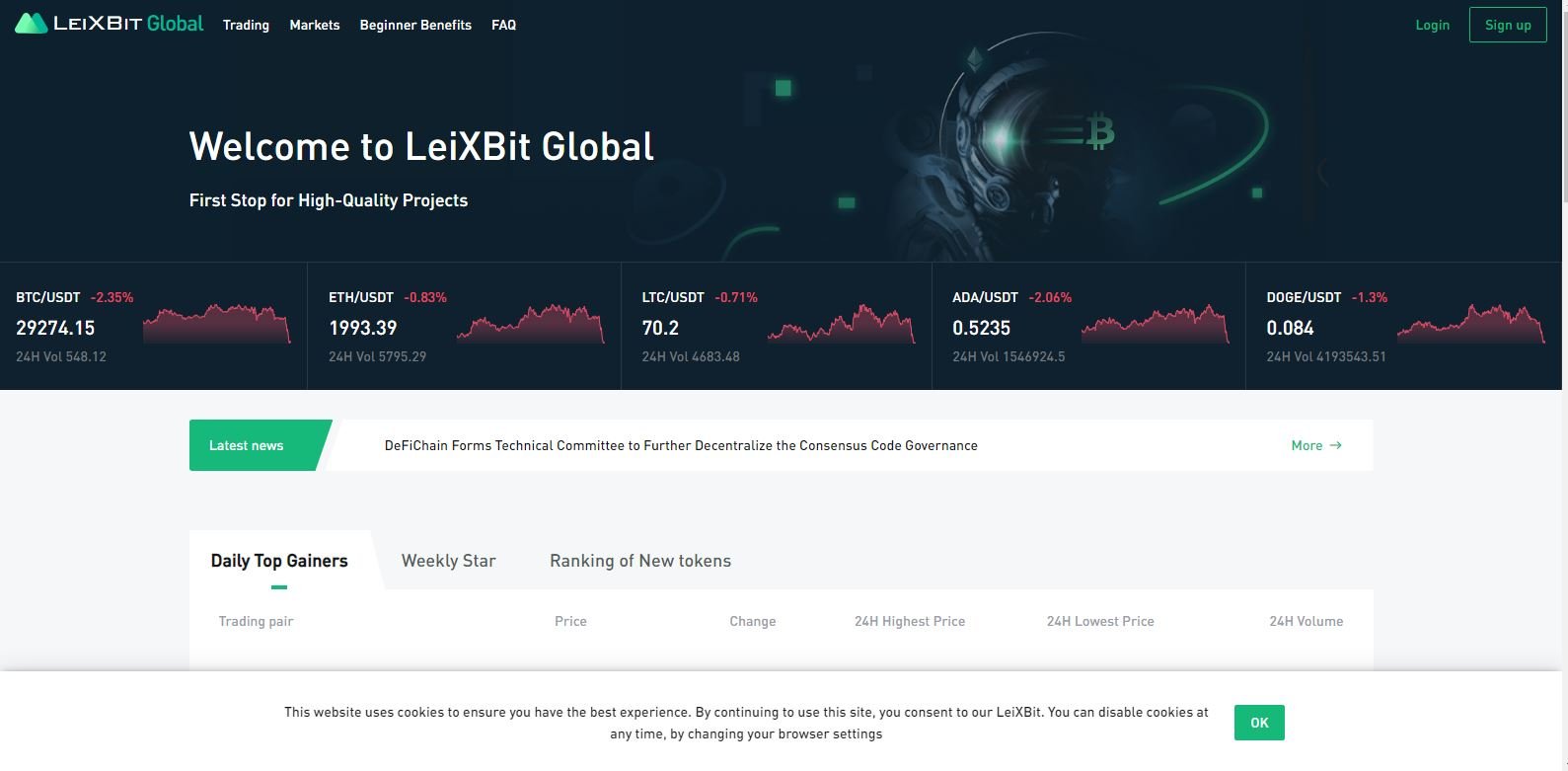Click the Change column header

(x=753, y=621)
